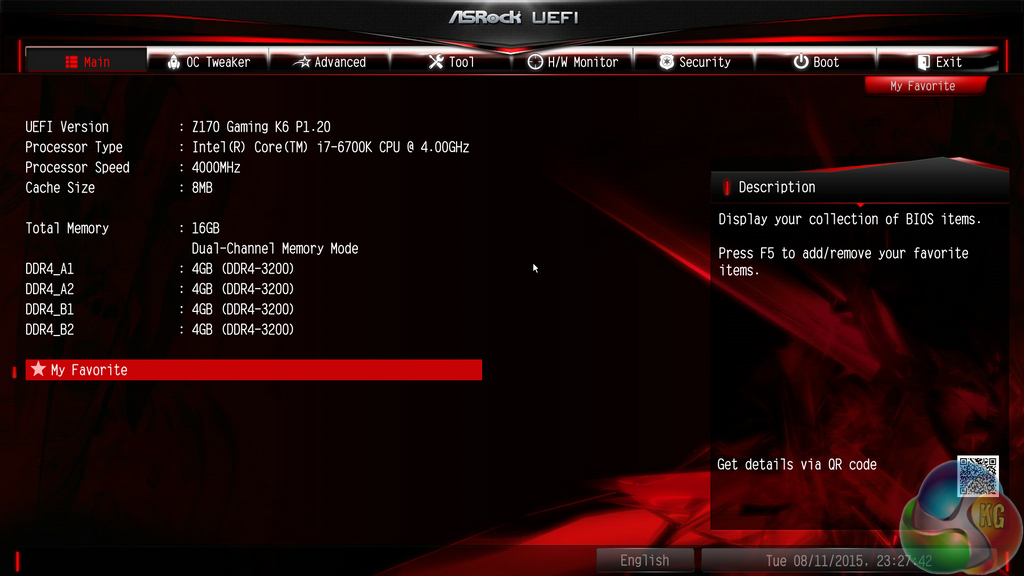
Task: Go to the Boot tab
Action: point(816,61)
